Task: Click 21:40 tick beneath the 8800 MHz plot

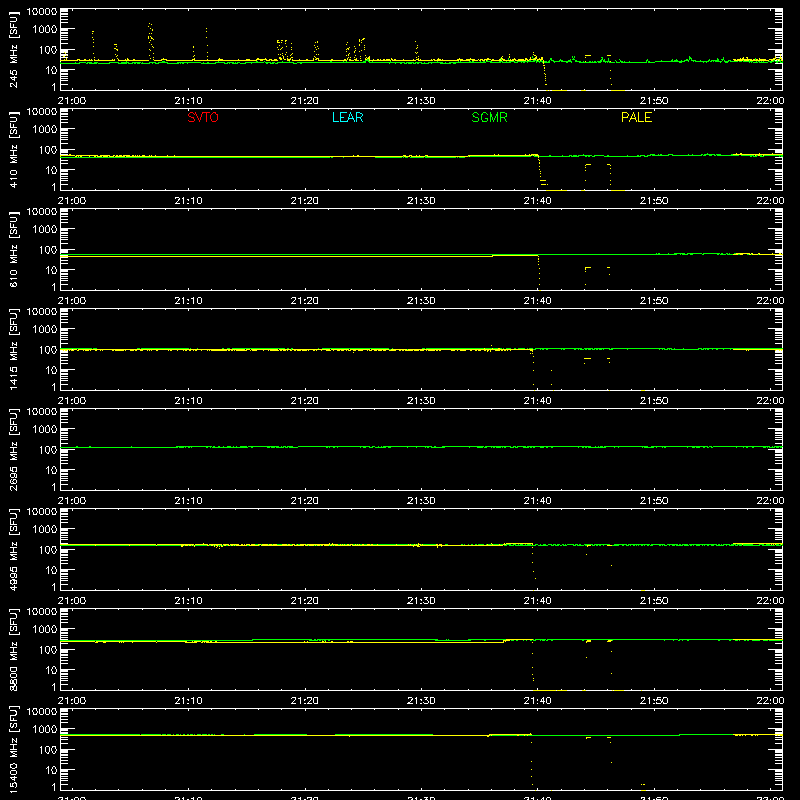Action: click(x=537, y=701)
